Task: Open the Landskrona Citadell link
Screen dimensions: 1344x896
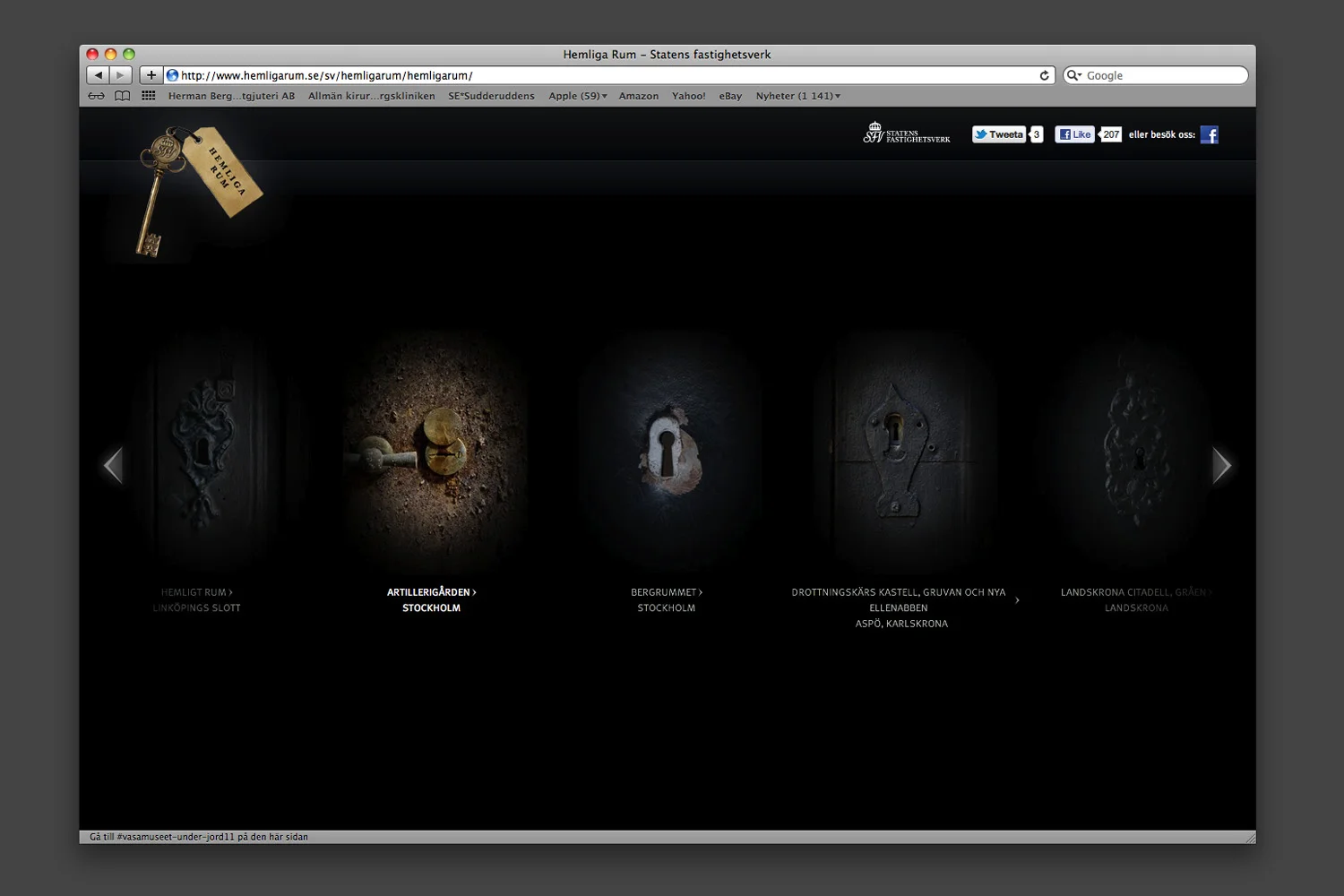Action: click(x=1136, y=599)
